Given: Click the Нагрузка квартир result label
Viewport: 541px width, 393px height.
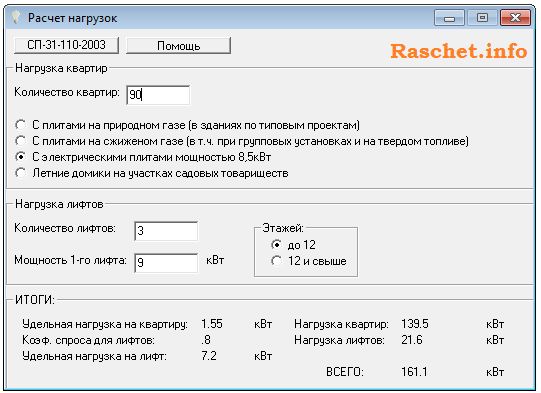Looking at the screenshot, I should [x=341, y=324].
